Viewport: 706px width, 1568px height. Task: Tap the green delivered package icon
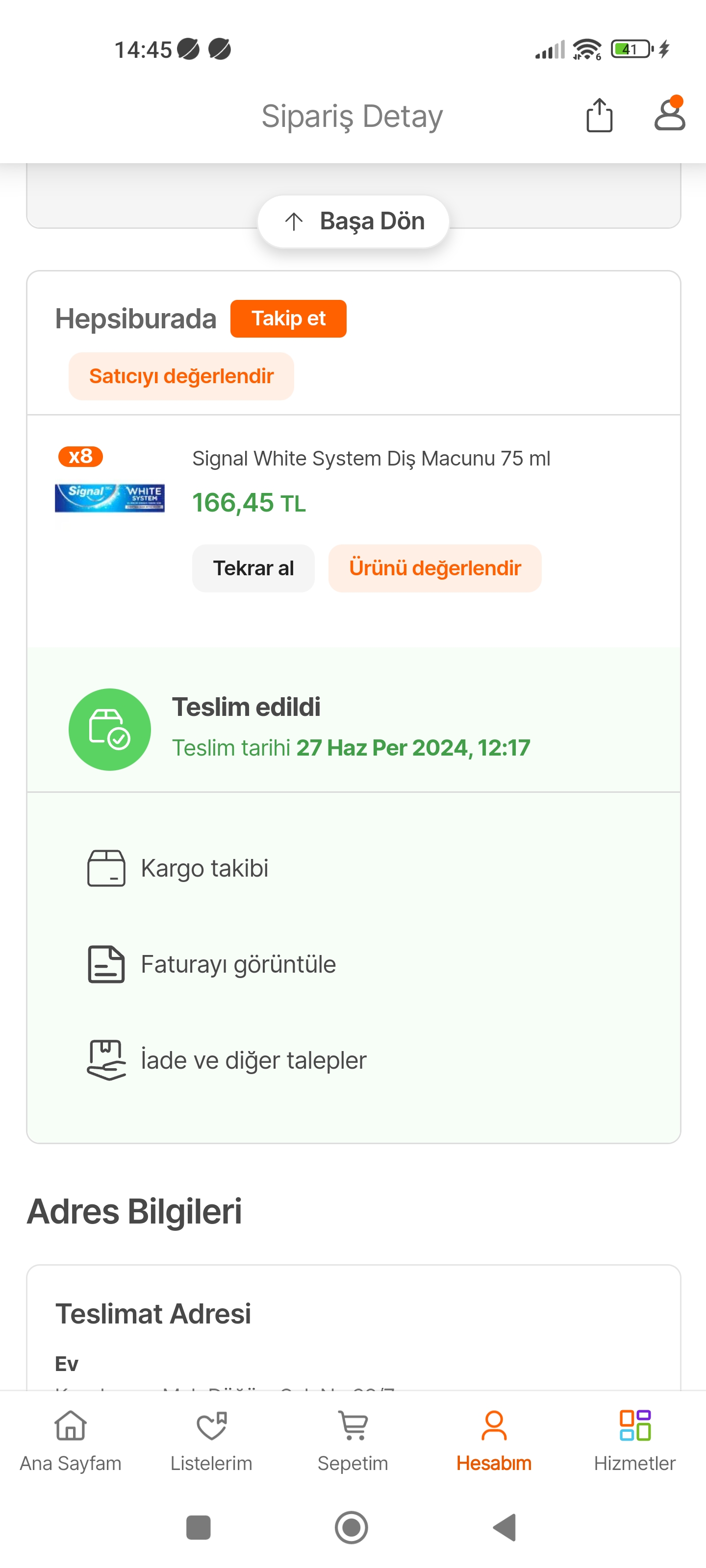tap(110, 729)
